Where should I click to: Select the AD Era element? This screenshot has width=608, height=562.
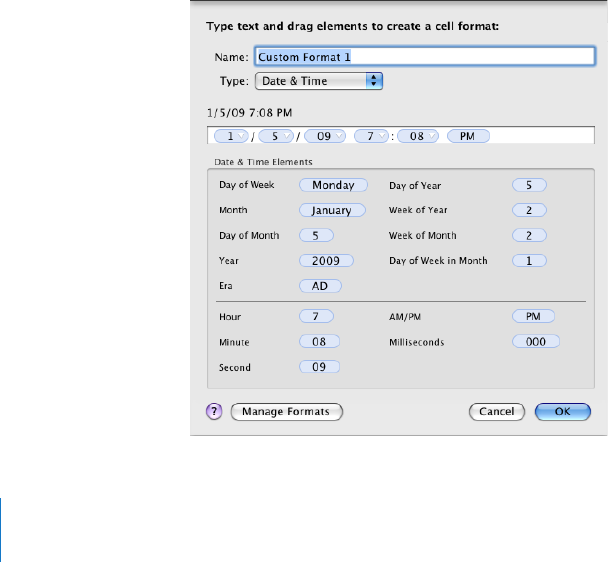click(x=320, y=286)
